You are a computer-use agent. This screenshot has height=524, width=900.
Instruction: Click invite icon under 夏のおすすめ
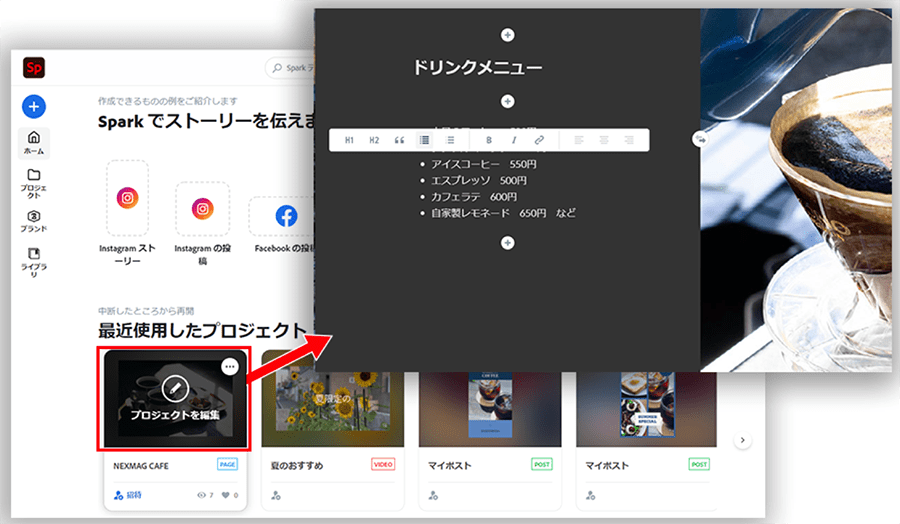pos(276,495)
